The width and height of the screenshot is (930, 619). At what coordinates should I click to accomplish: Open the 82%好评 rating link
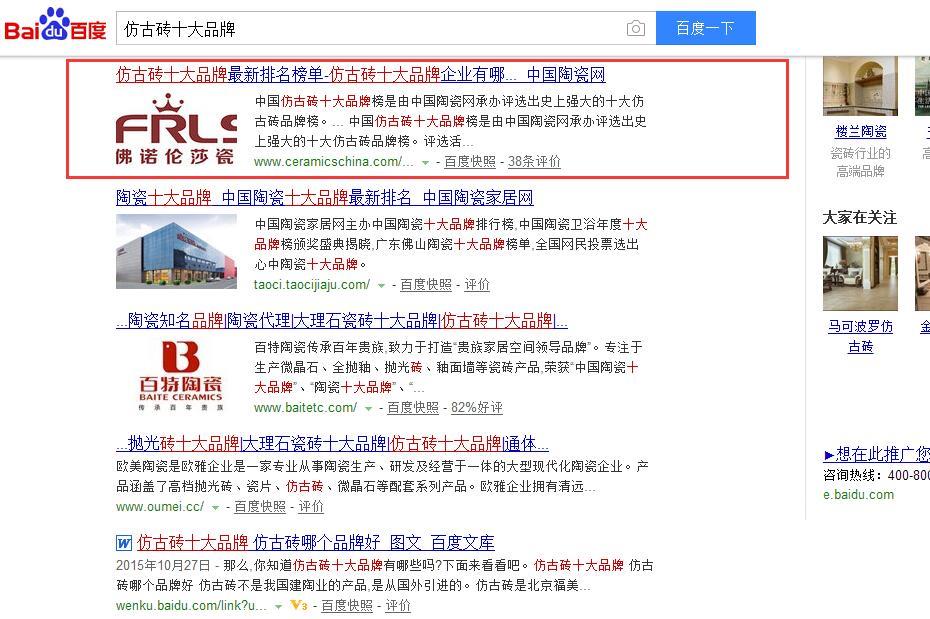tap(477, 407)
